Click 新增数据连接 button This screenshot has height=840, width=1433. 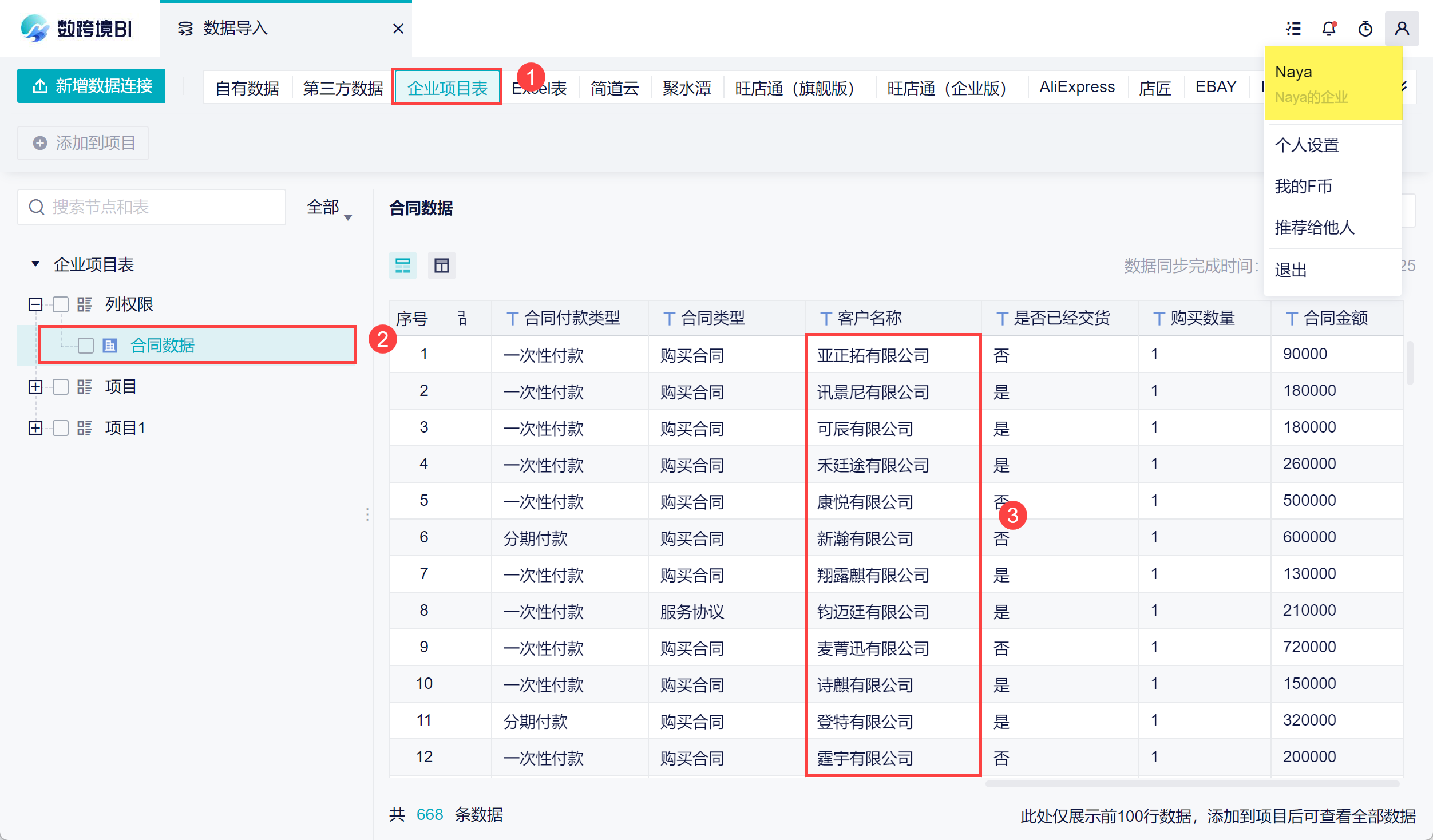[x=91, y=86]
